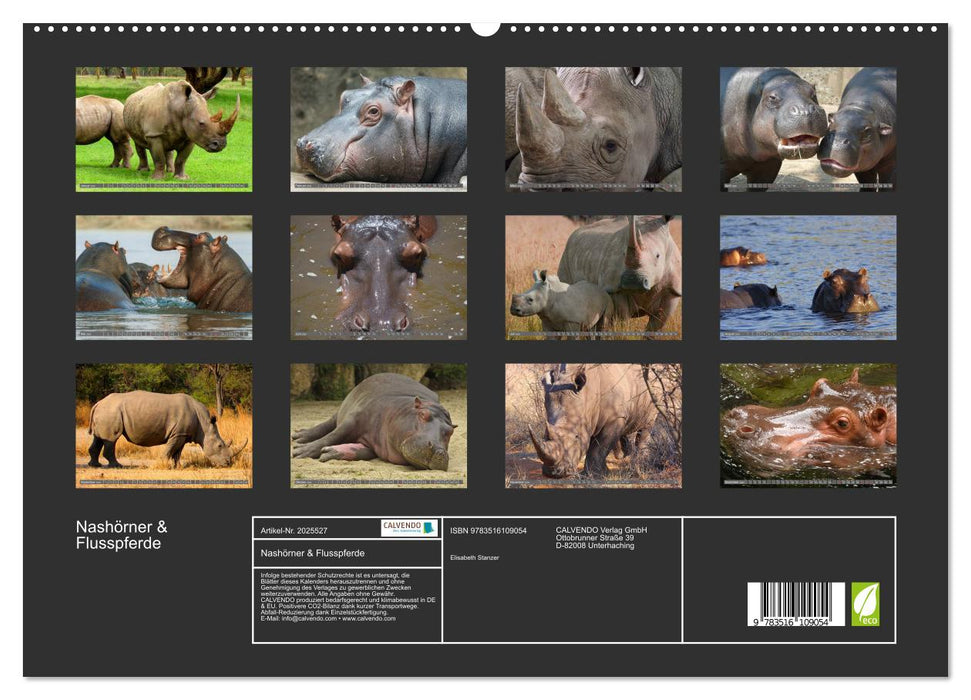971x700 pixels.
Task: Select the hippos swimming in blue water photo
Action: coord(808,277)
